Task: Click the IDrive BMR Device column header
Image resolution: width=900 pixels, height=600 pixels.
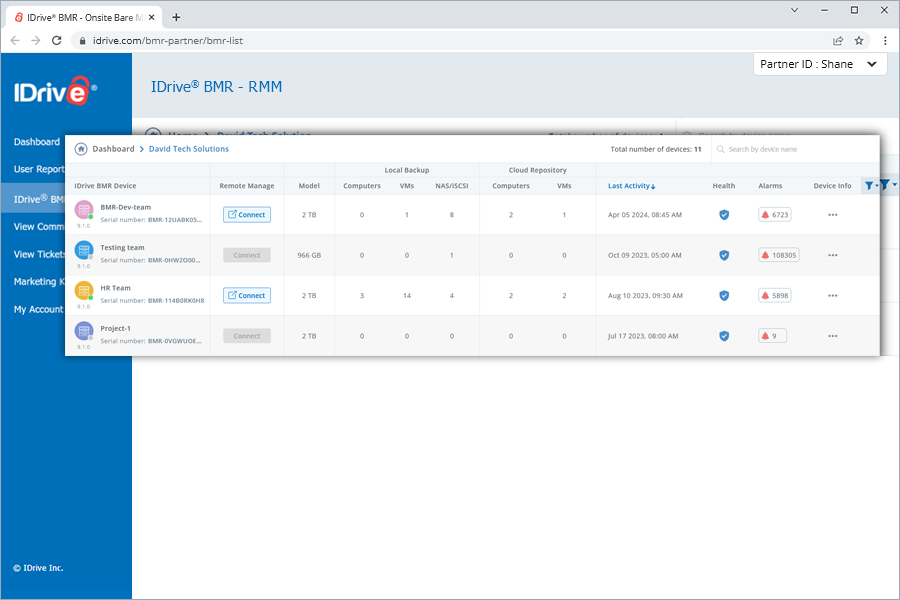Action: (105, 186)
